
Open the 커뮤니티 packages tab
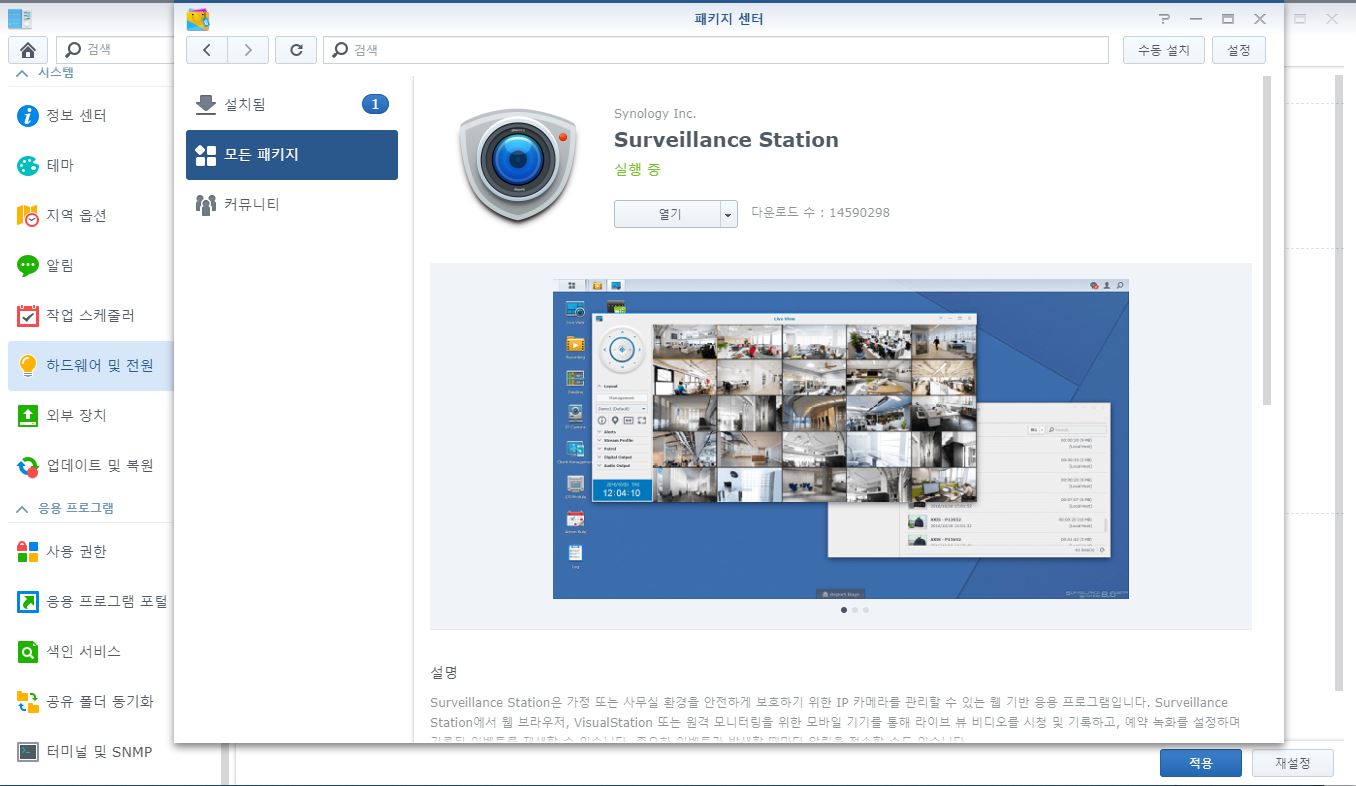click(x=292, y=205)
